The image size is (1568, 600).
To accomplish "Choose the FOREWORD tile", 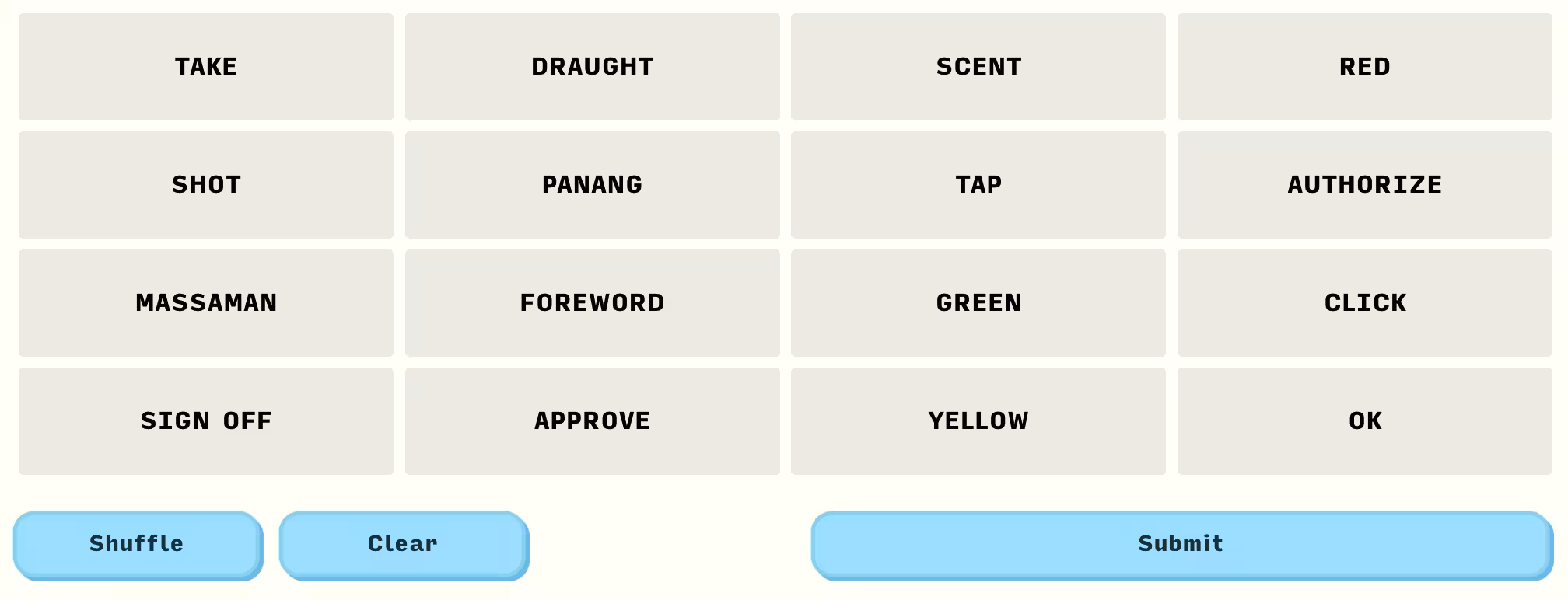I will (x=592, y=303).
